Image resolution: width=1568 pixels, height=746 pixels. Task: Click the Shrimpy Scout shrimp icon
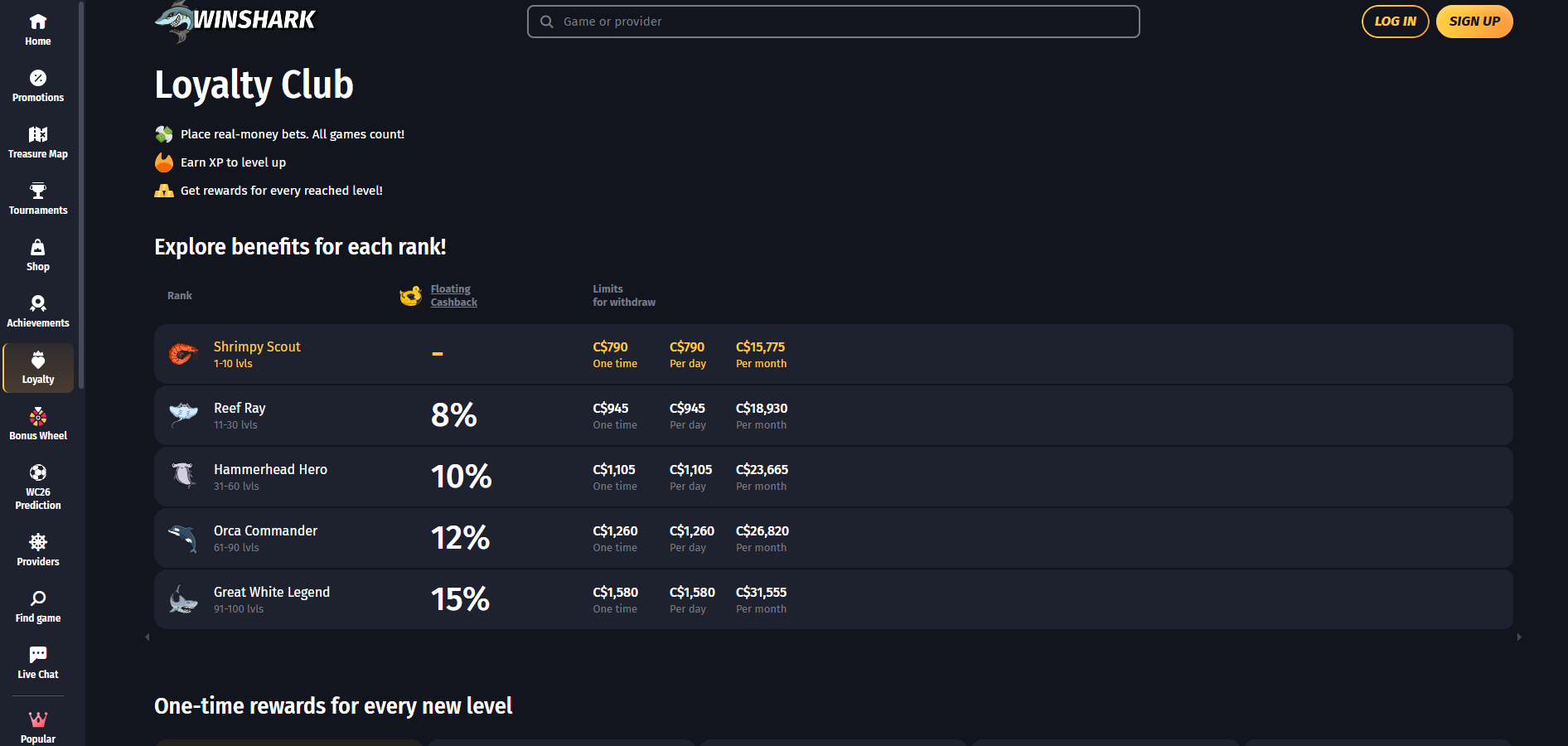pos(184,354)
